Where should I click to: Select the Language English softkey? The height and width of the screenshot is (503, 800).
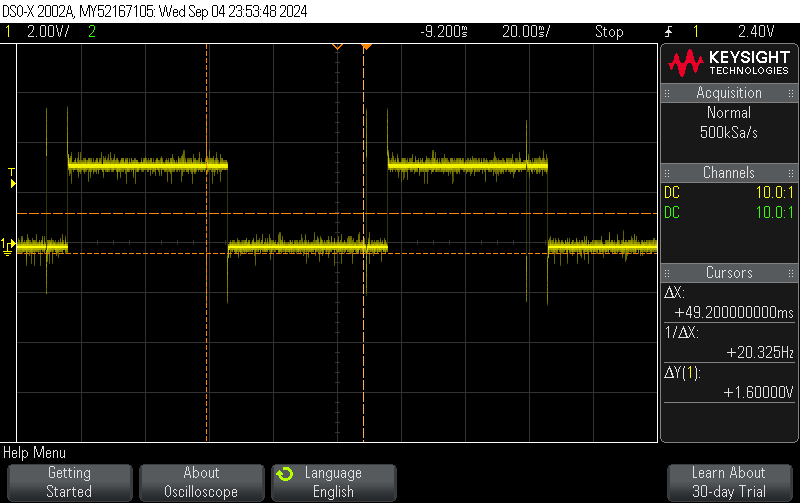333,482
